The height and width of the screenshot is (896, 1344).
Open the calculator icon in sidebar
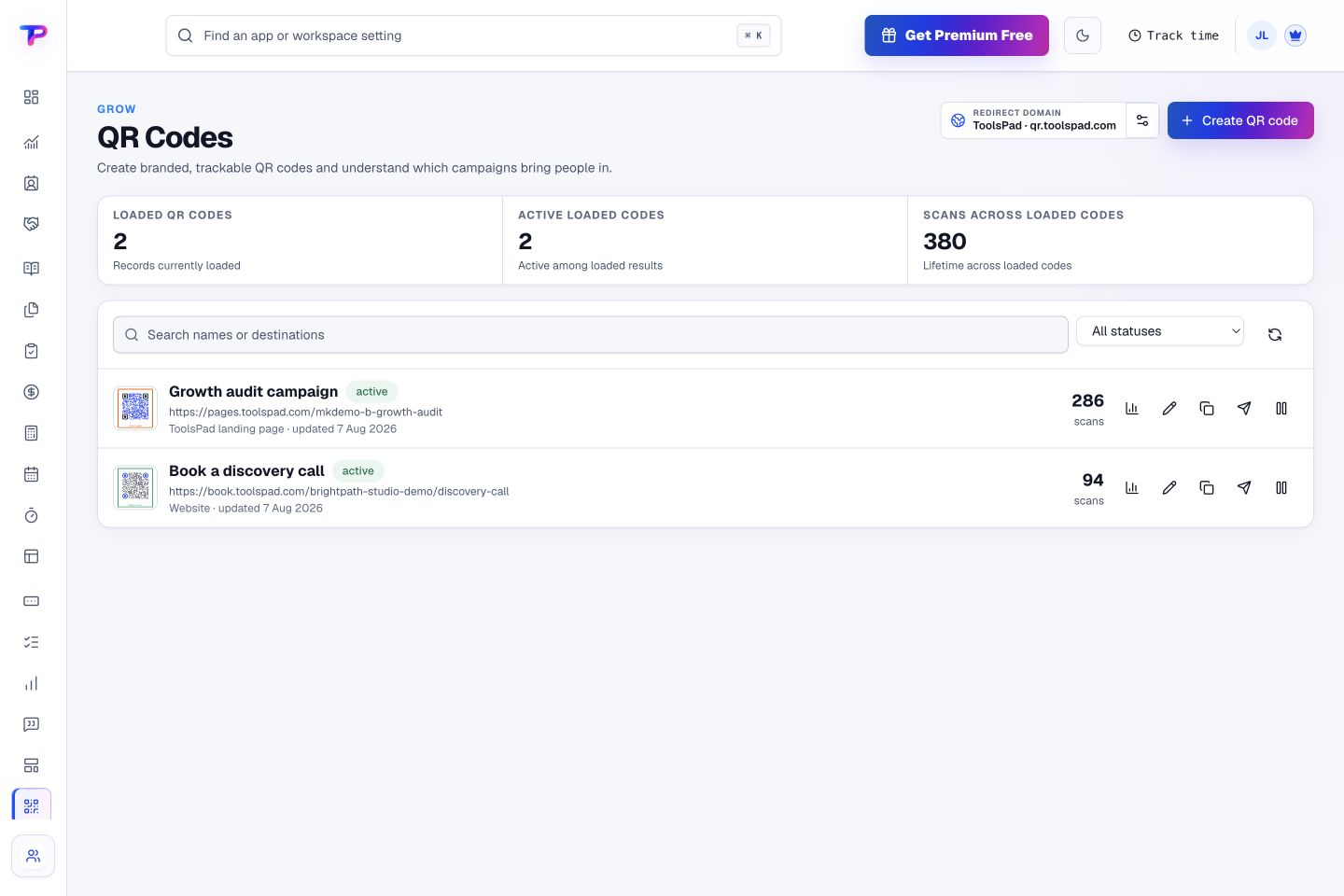click(x=31, y=433)
